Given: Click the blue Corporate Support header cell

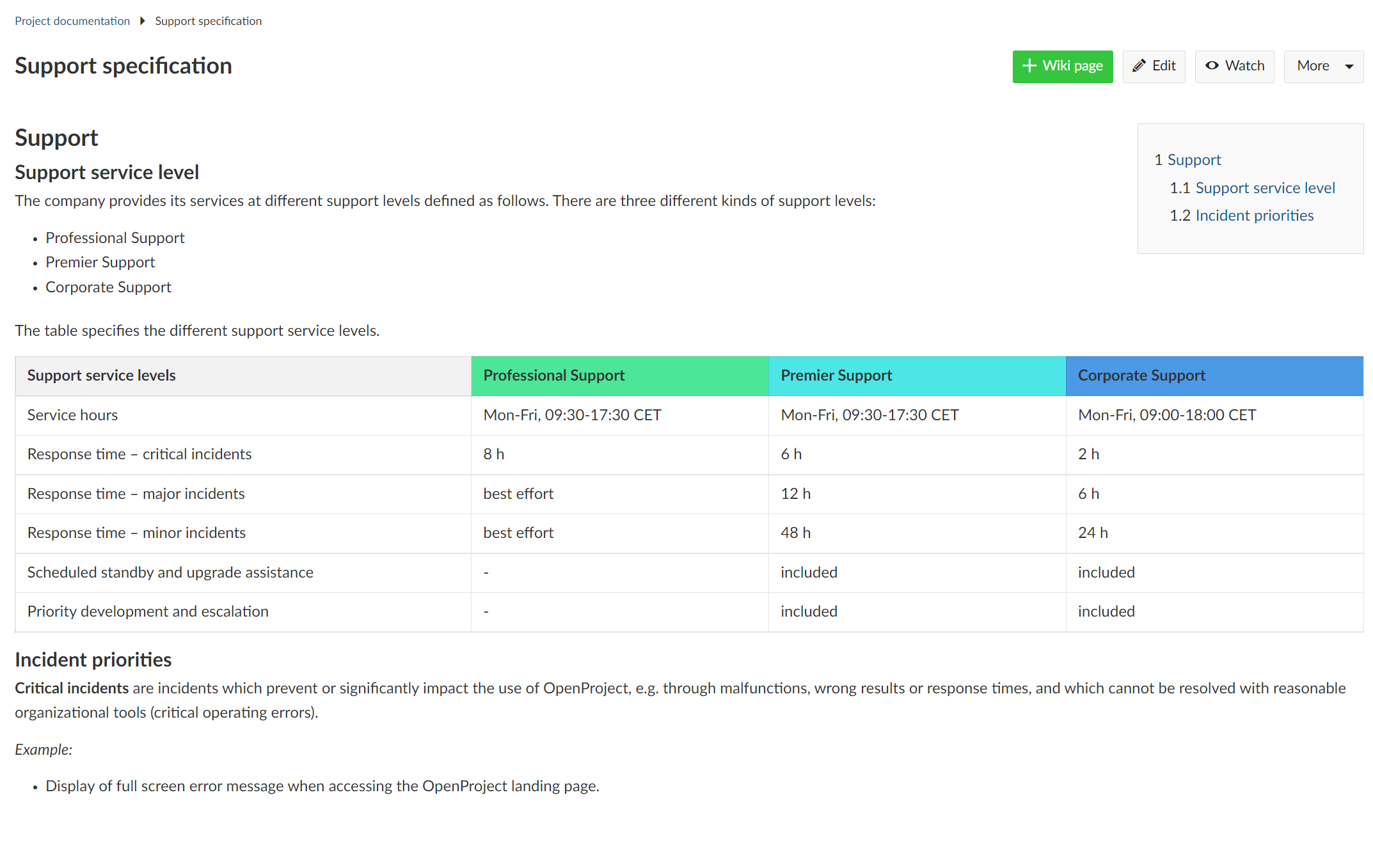Looking at the screenshot, I should [1214, 376].
